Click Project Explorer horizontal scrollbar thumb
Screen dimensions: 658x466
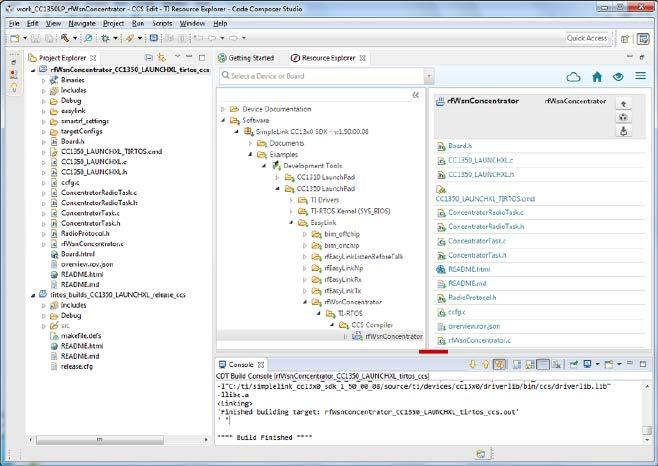(100, 440)
